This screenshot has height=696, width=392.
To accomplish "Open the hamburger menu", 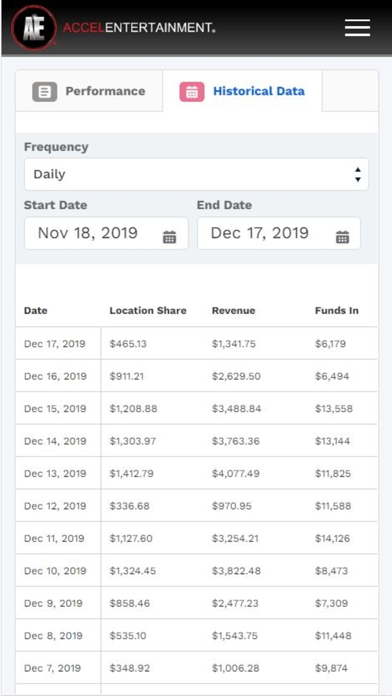I will click(357, 28).
